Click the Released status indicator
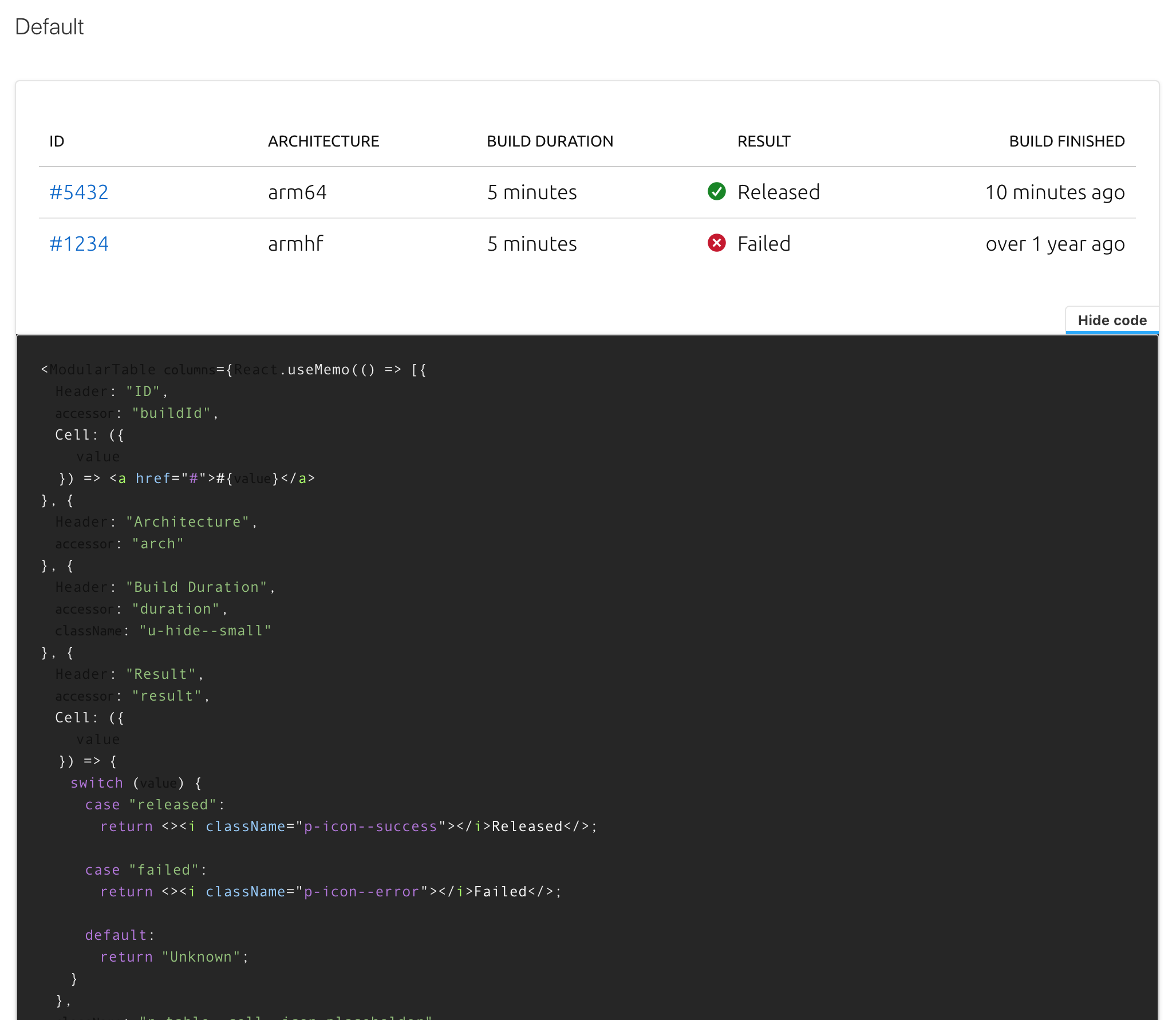1176x1020 pixels. point(779,192)
